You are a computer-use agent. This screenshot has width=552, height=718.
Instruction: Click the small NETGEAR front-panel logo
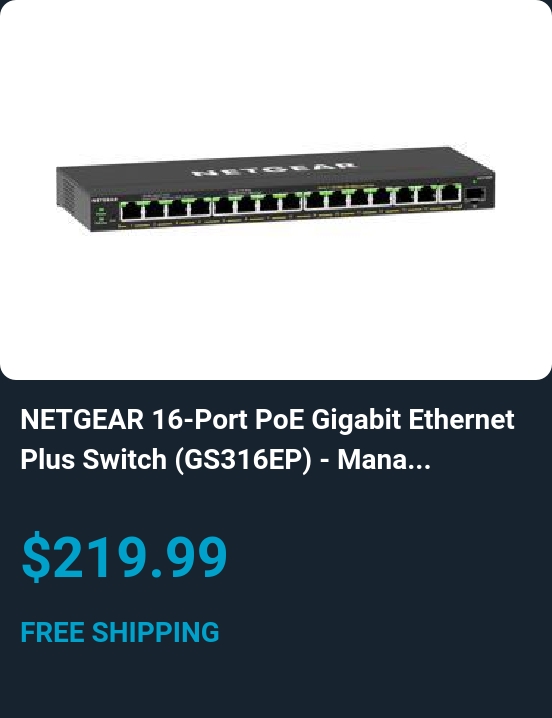click(x=105, y=200)
